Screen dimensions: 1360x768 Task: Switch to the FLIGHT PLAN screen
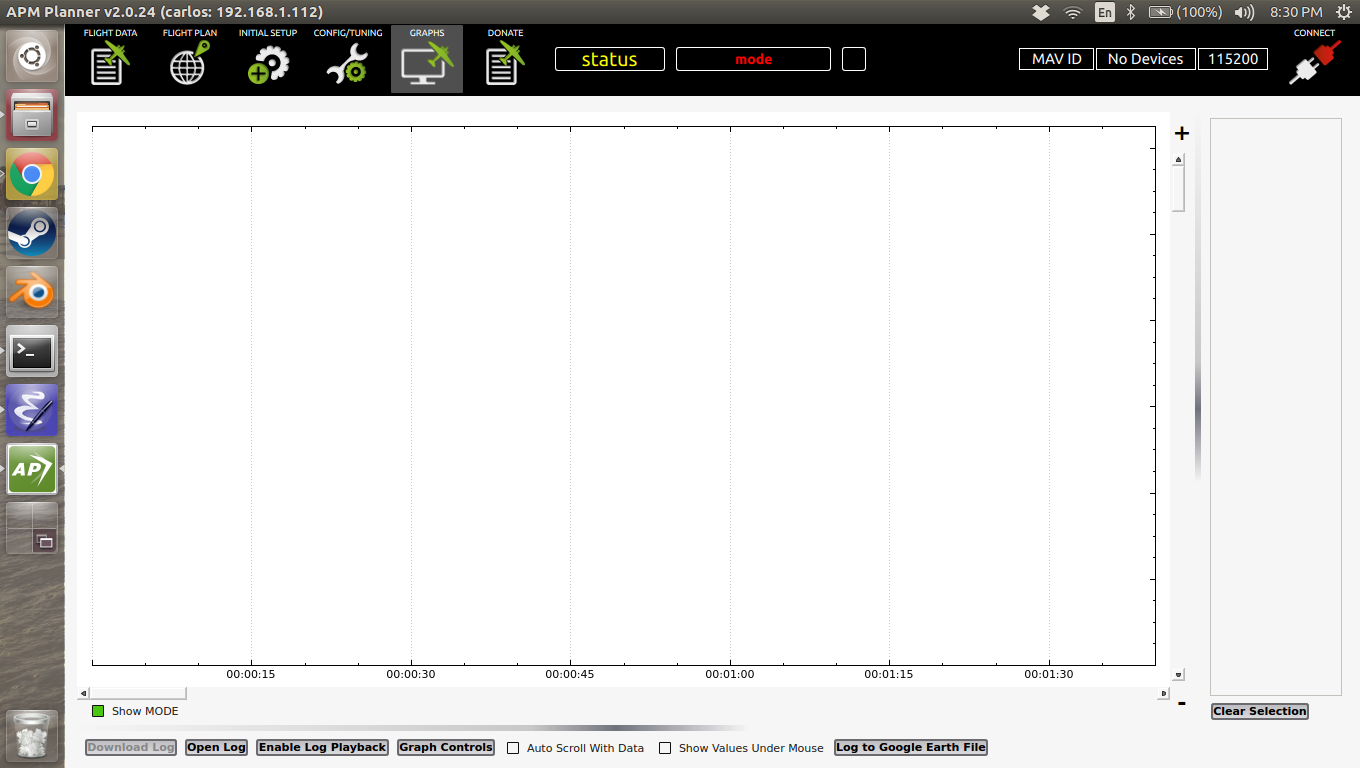click(187, 60)
